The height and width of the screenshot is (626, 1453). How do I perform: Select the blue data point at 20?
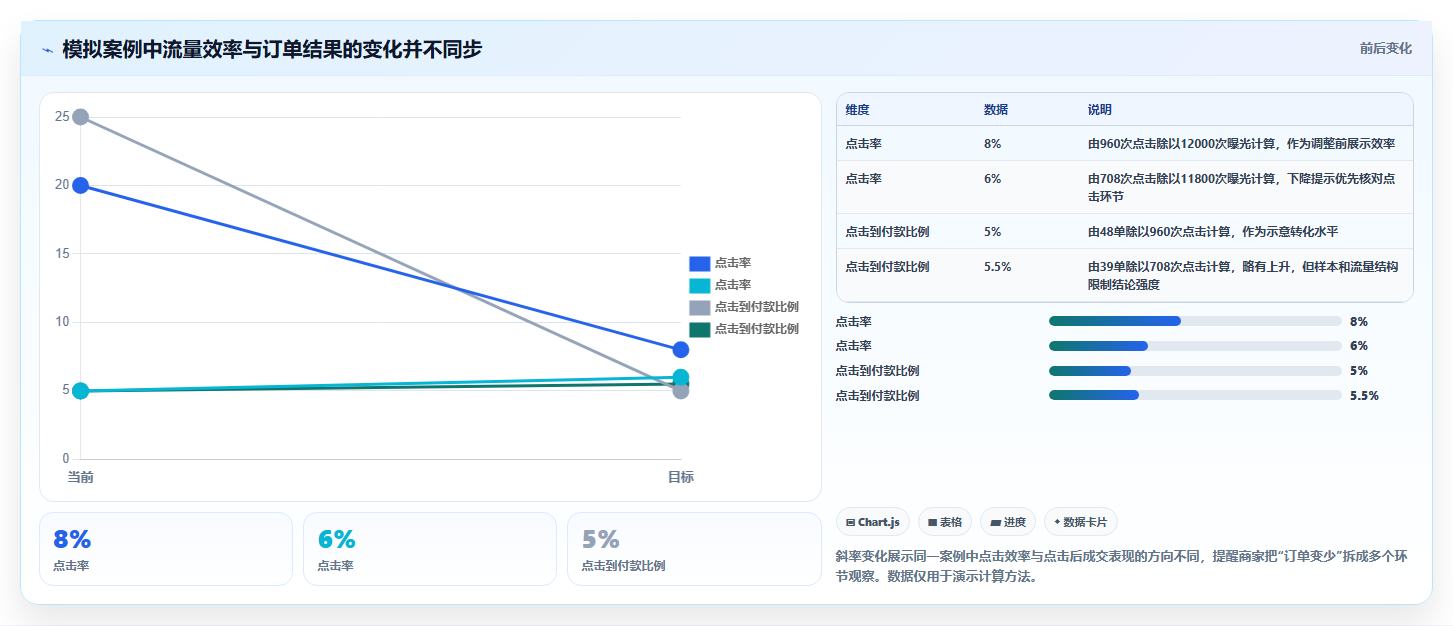(81, 185)
